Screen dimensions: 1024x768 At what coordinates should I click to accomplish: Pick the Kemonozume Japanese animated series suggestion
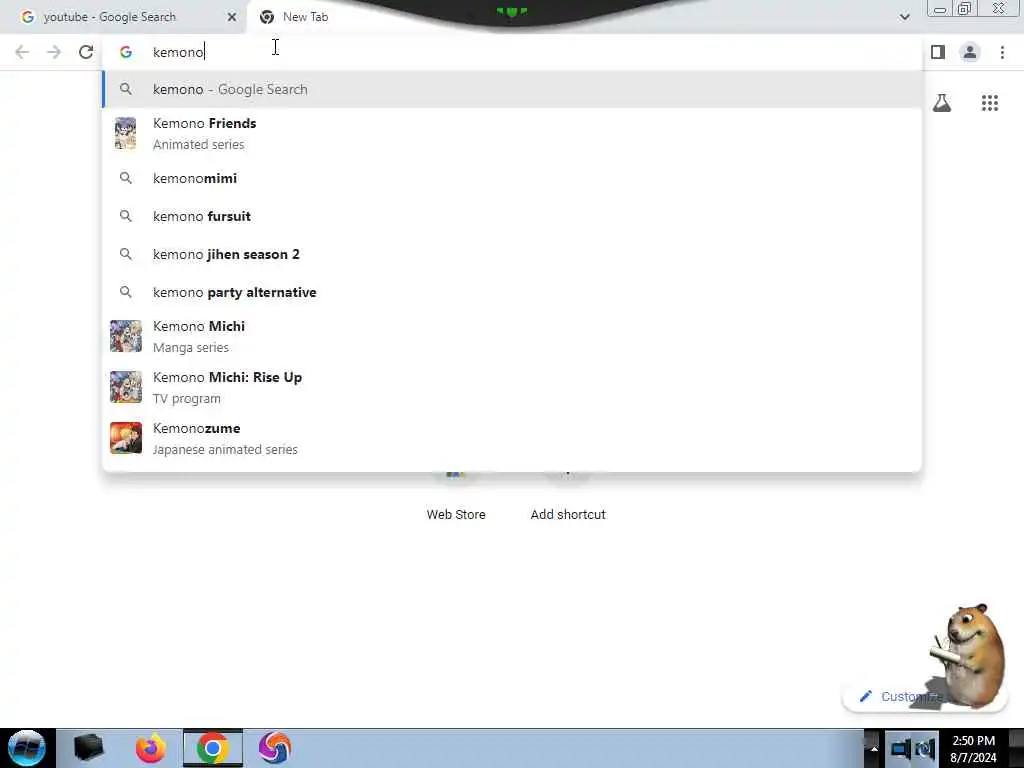[x=512, y=438]
